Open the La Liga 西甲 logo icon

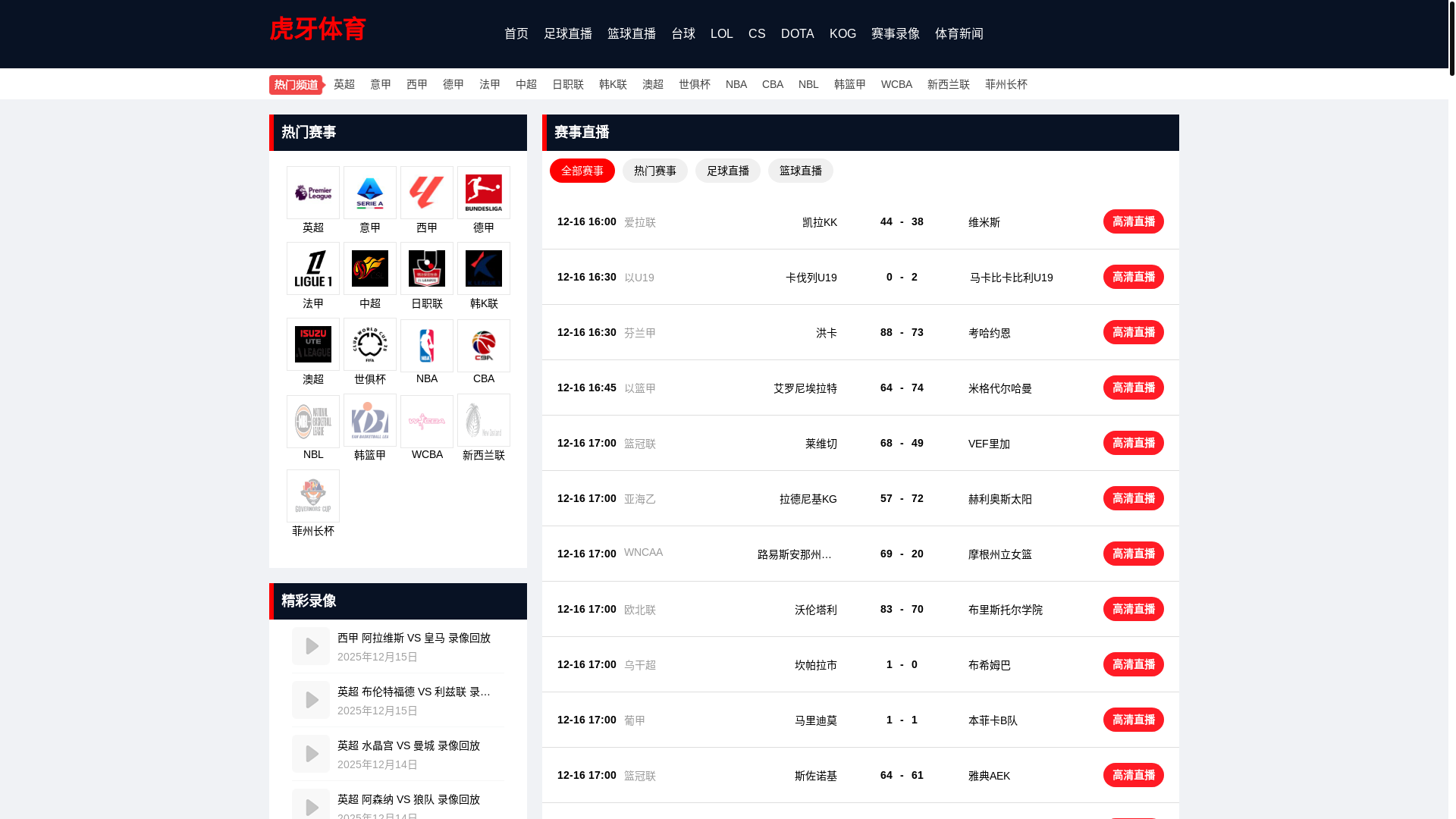[x=427, y=193]
